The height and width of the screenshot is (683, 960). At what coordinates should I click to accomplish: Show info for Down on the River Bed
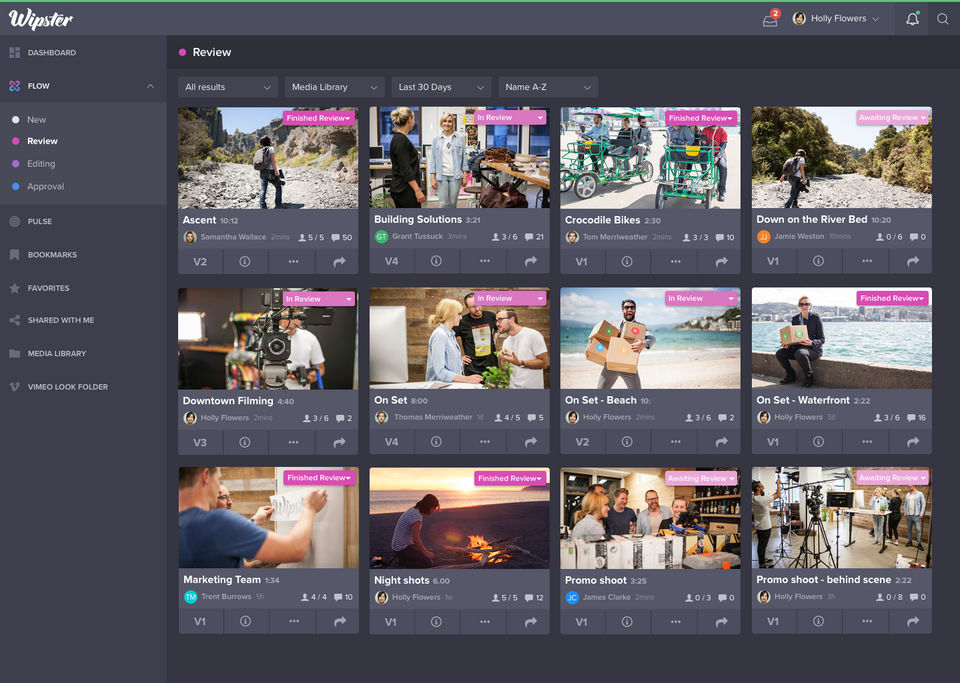pos(818,261)
